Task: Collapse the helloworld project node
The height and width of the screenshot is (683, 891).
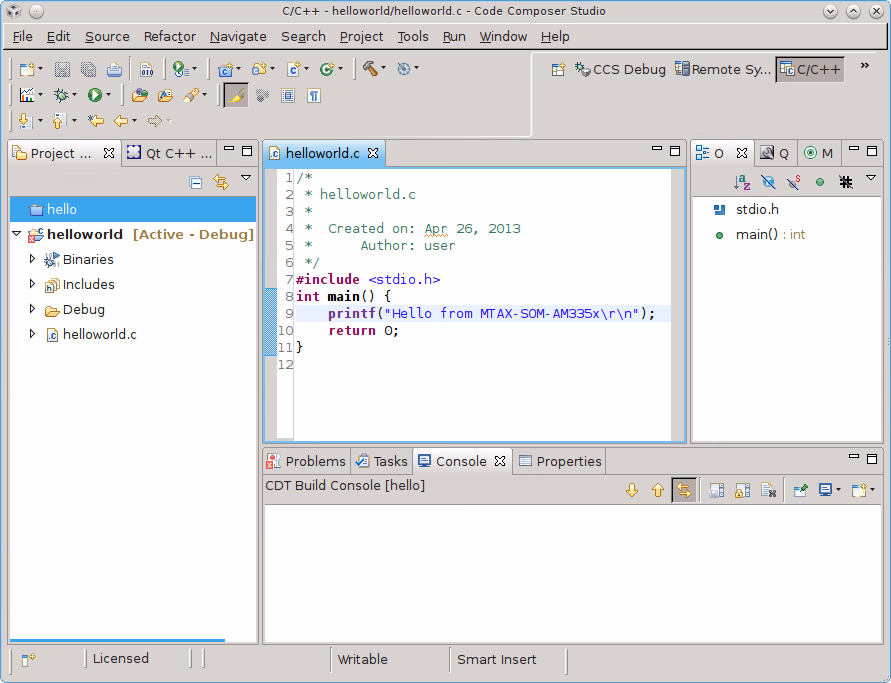Action: point(16,234)
